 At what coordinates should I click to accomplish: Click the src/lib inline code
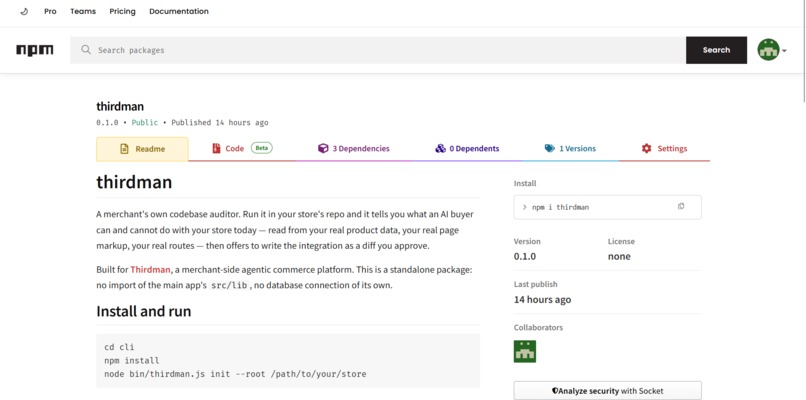pyautogui.click(x=230, y=285)
